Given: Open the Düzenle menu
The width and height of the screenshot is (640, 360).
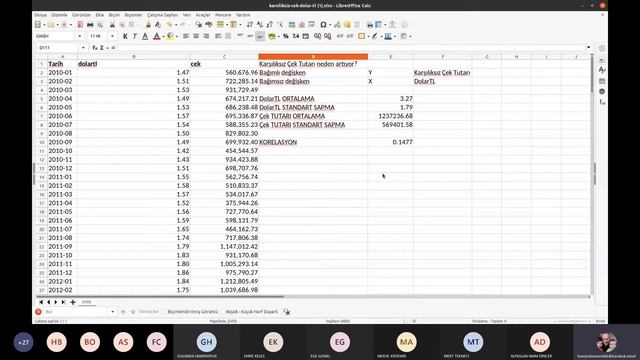Looking at the screenshot, I should (x=59, y=15).
